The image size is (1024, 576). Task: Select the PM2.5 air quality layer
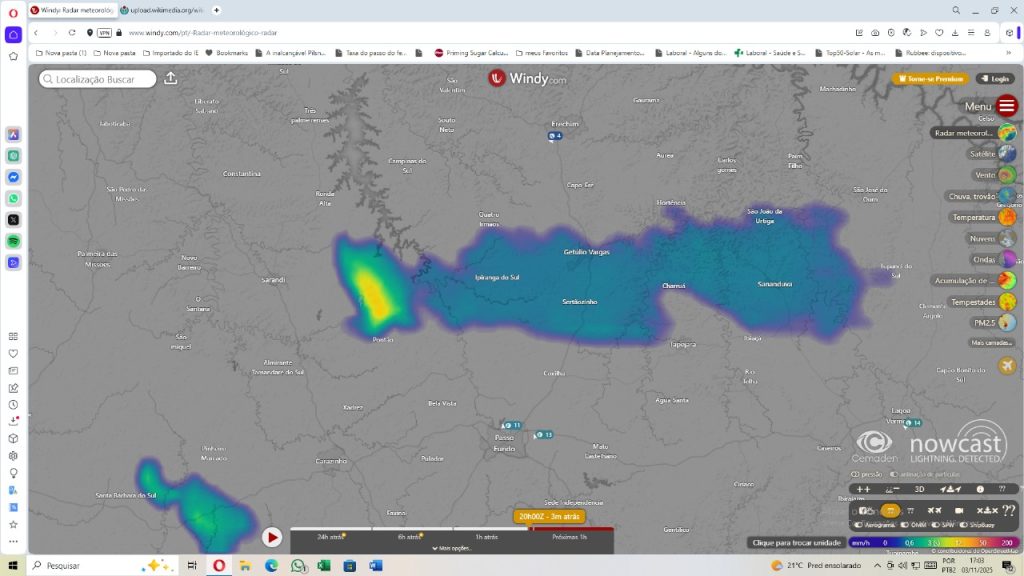click(1007, 323)
